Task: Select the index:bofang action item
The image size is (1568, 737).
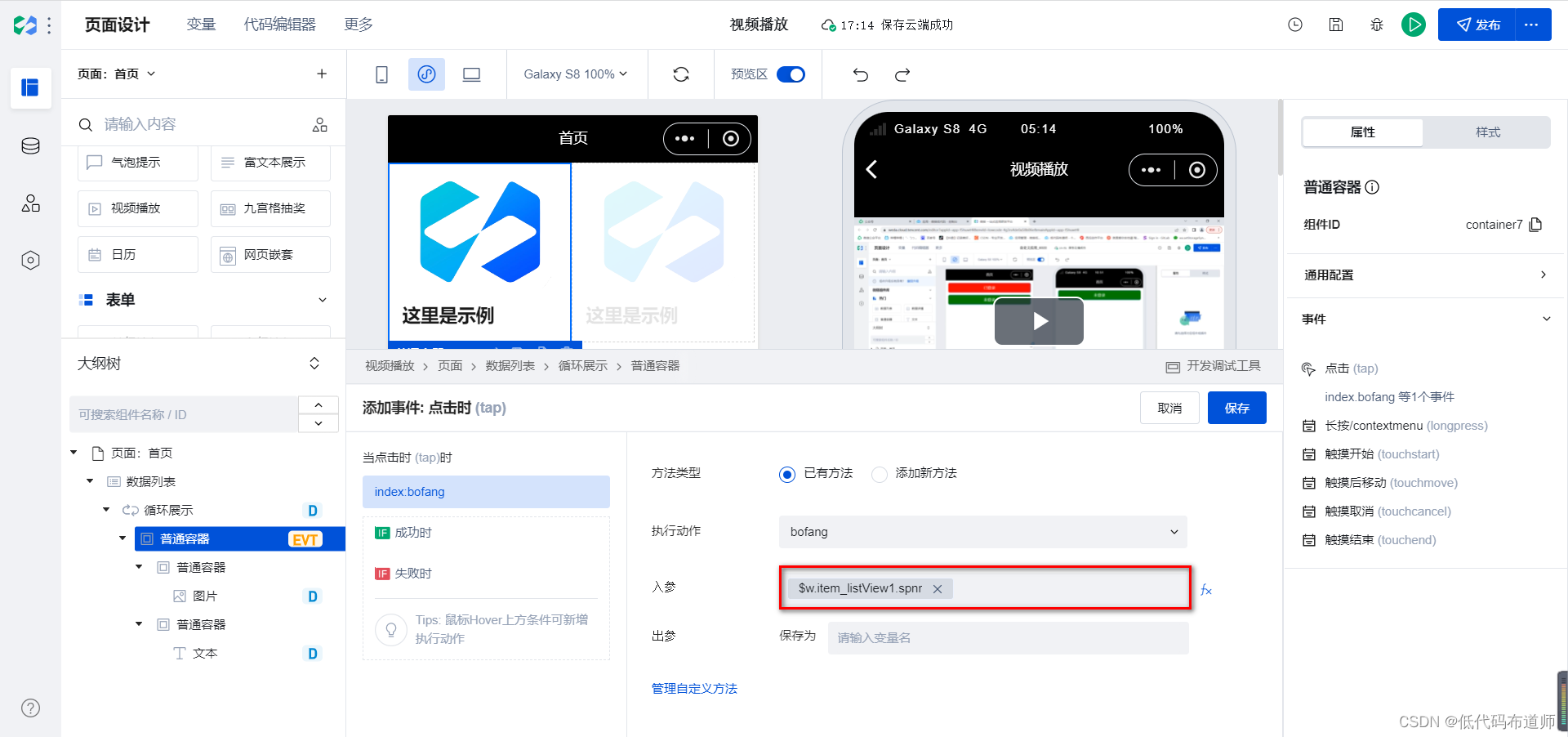Action: [486, 492]
